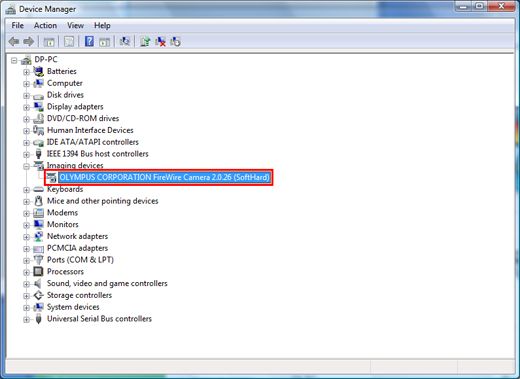
Task: Expand the Monitors node
Action: [26, 225]
